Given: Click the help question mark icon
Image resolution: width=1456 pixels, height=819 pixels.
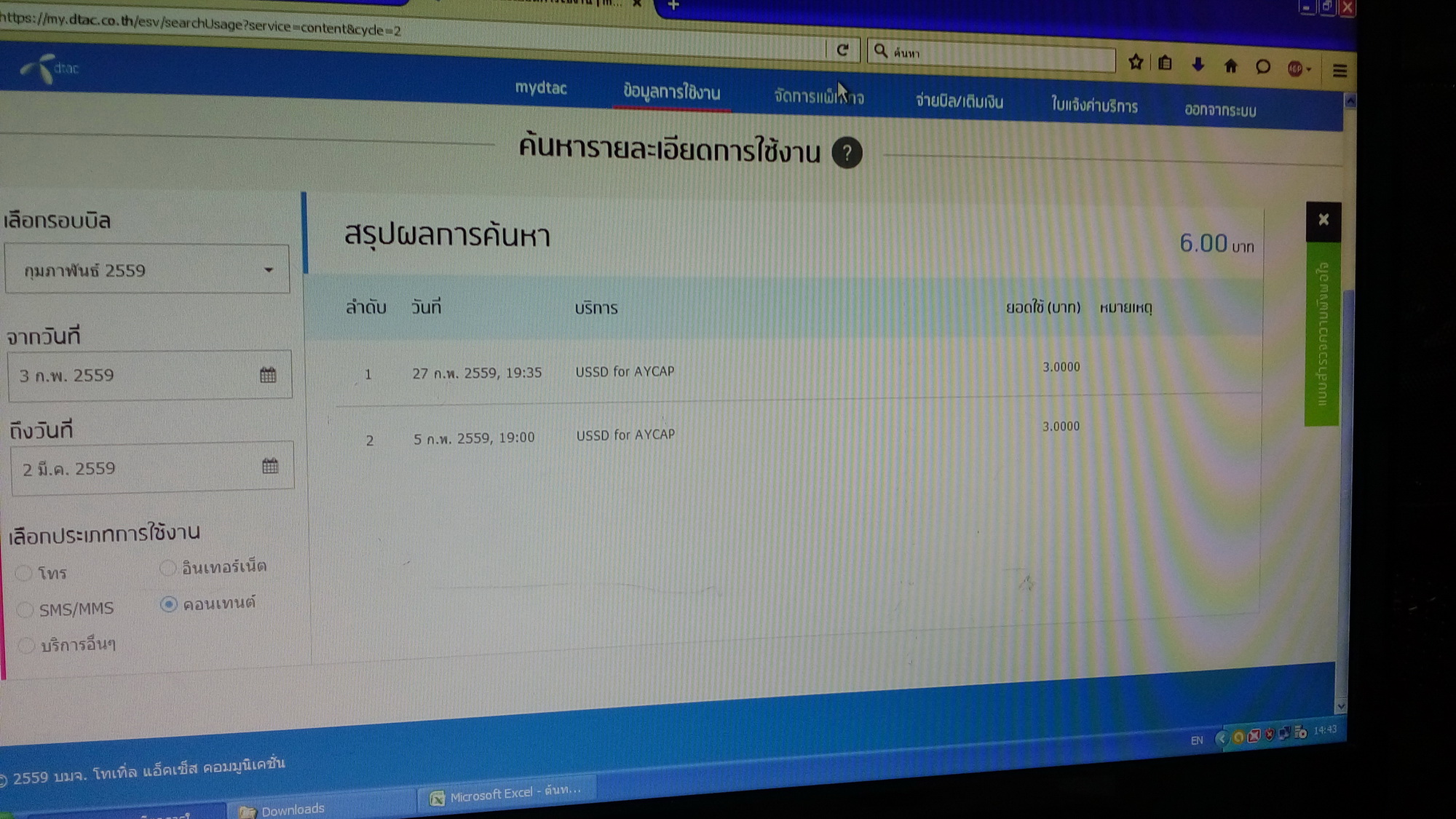Looking at the screenshot, I should [x=847, y=153].
